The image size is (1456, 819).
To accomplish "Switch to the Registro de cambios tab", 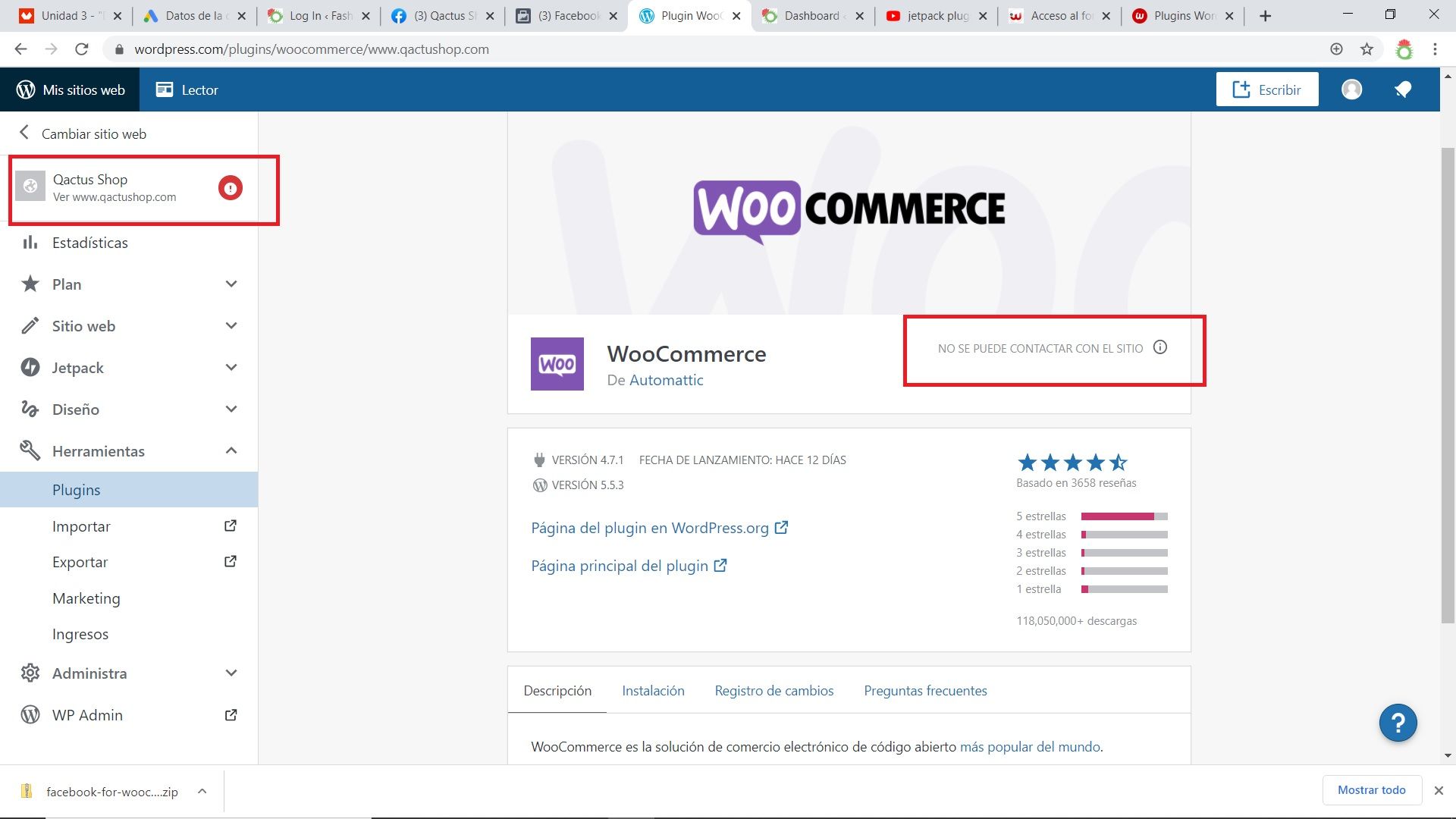I will [774, 691].
